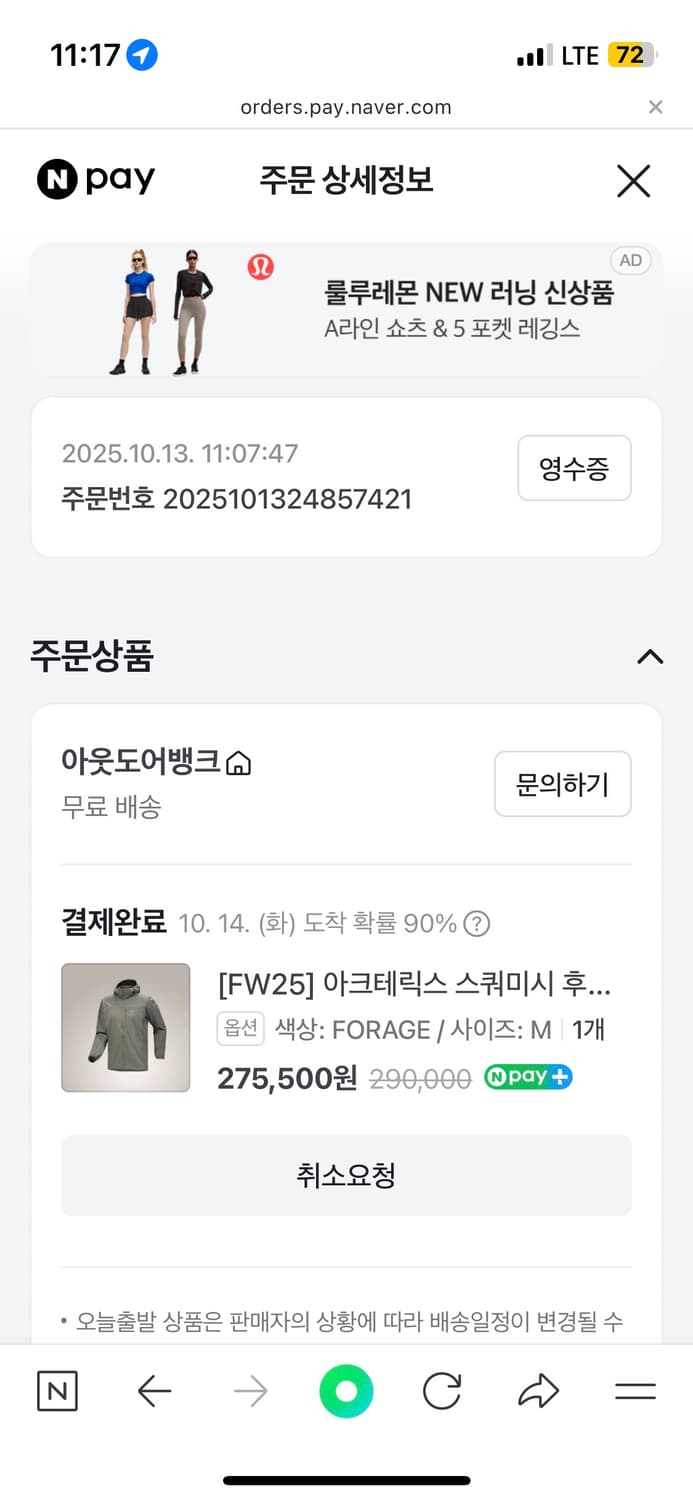Tap the green dot Greendot button
The height and width of the screenshot is (1500, 693).
tap(346, 1390)
